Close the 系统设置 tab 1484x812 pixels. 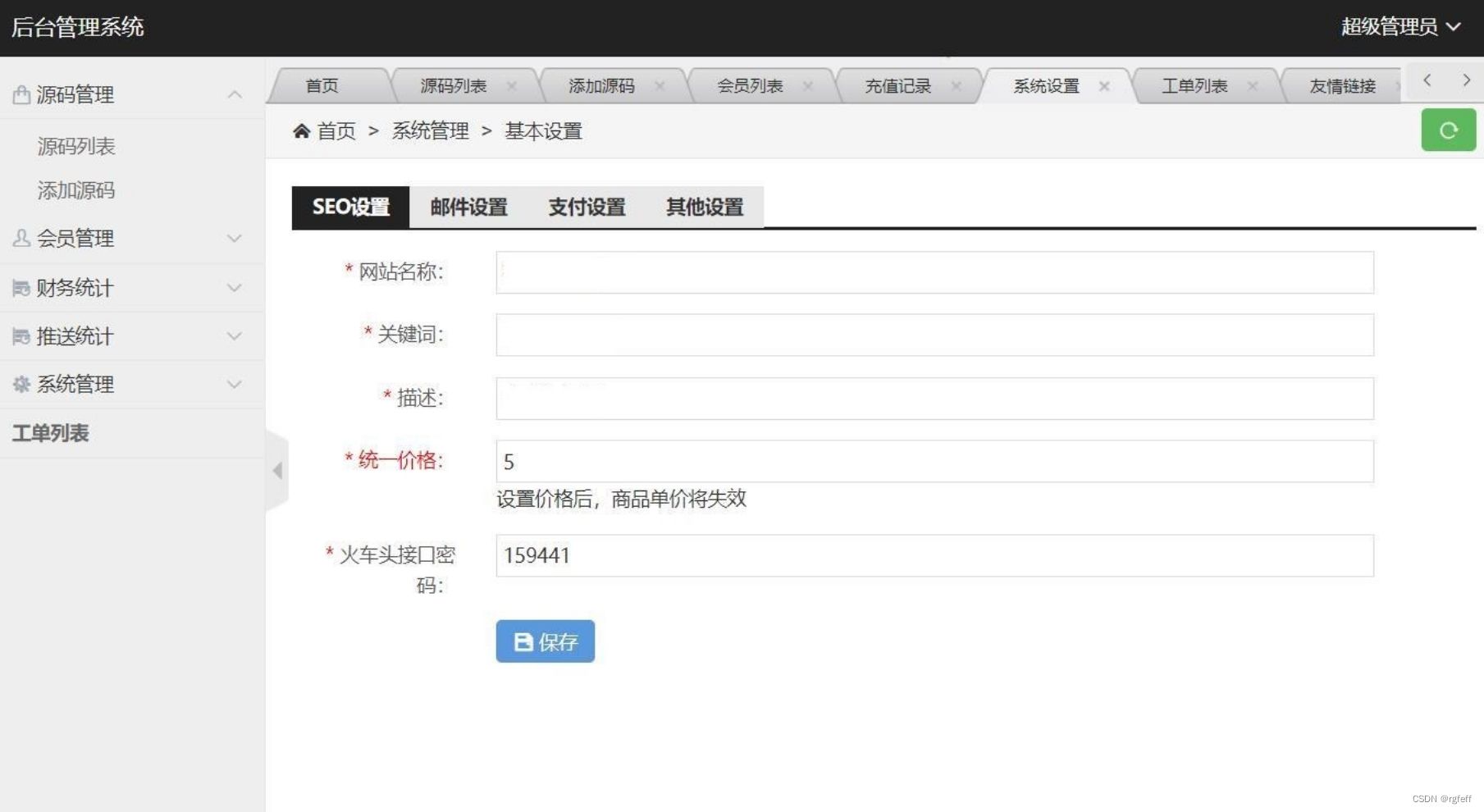pos(1105,86)
